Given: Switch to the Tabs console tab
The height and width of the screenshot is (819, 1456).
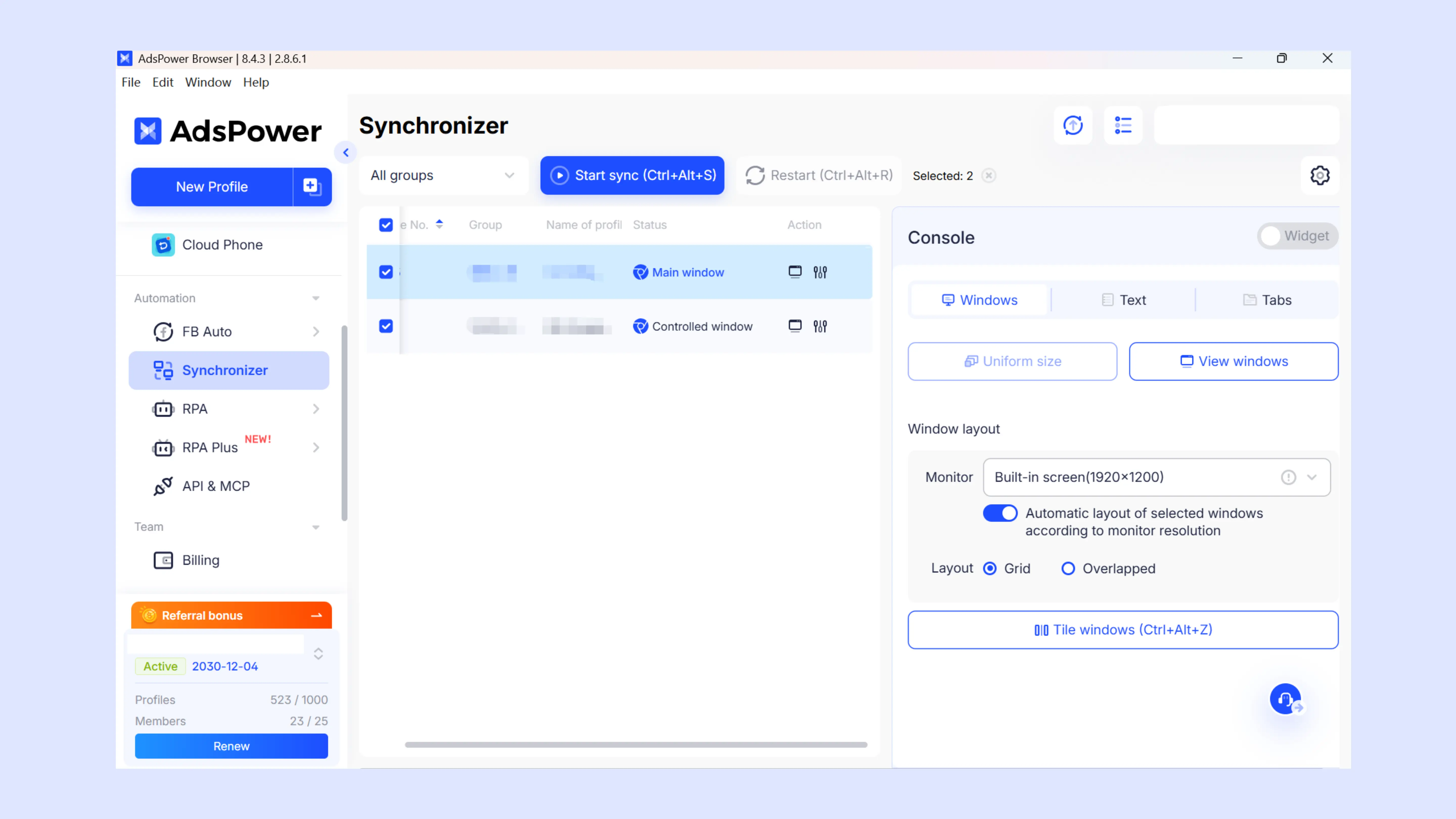Looking at the screenshot, I should [x=1267, y=300].
